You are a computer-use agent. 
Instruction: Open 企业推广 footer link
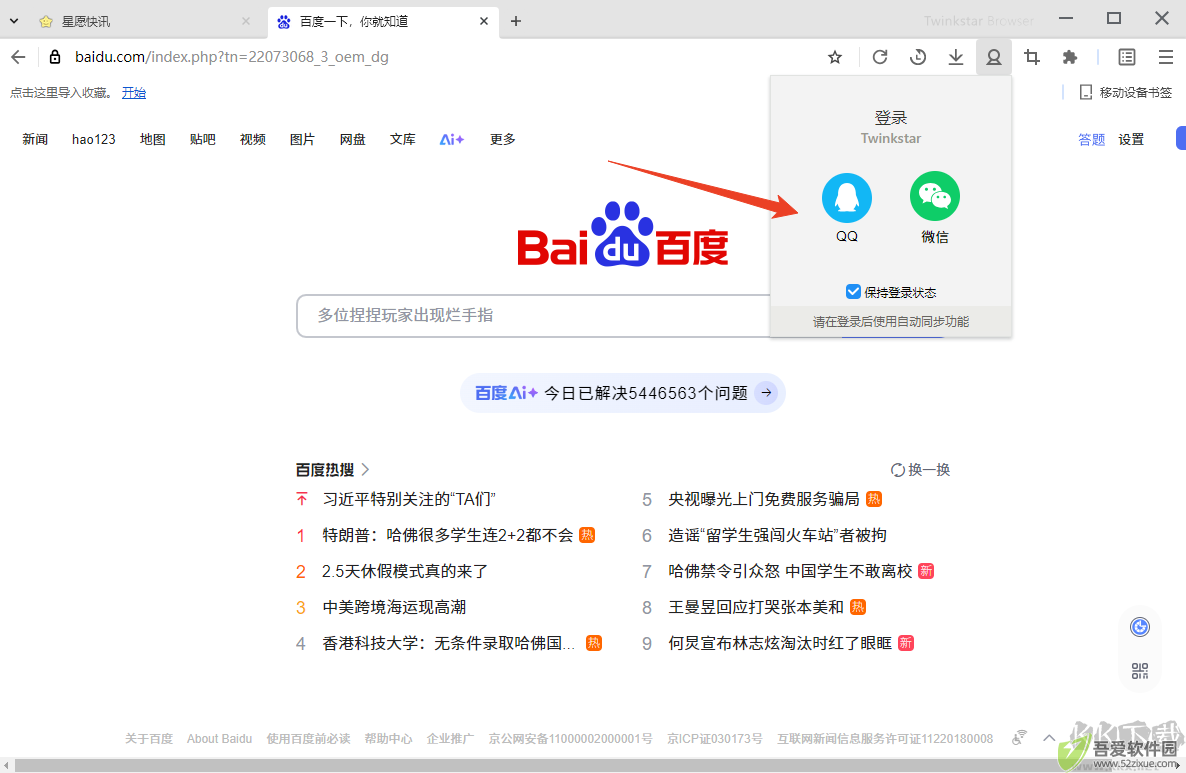[450, 739]
